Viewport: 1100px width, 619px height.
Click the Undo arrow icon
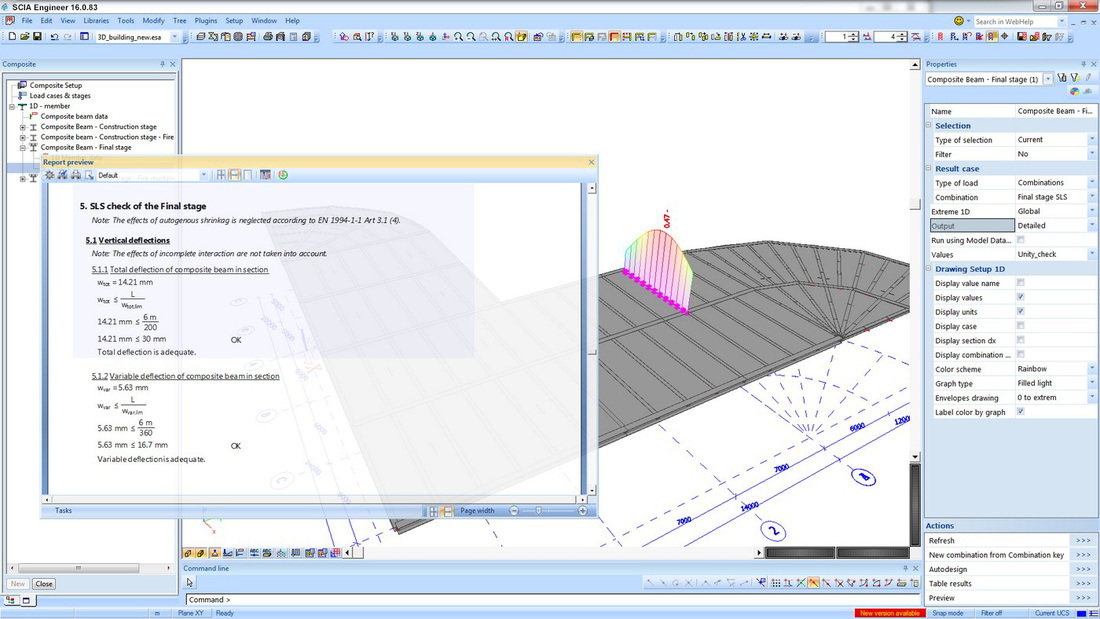pos(54,36)
